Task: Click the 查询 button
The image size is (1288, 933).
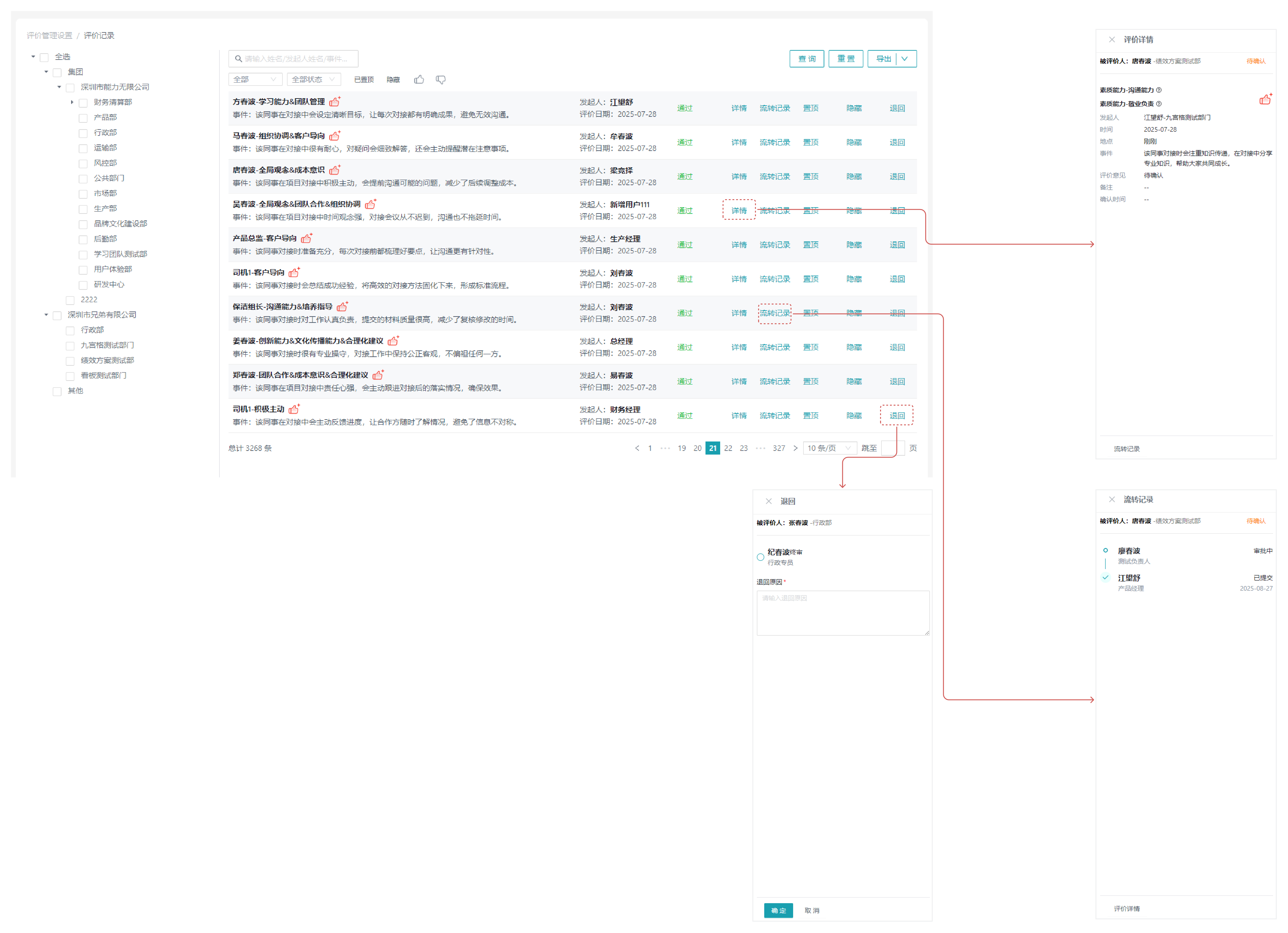Action: click(806, 59)
